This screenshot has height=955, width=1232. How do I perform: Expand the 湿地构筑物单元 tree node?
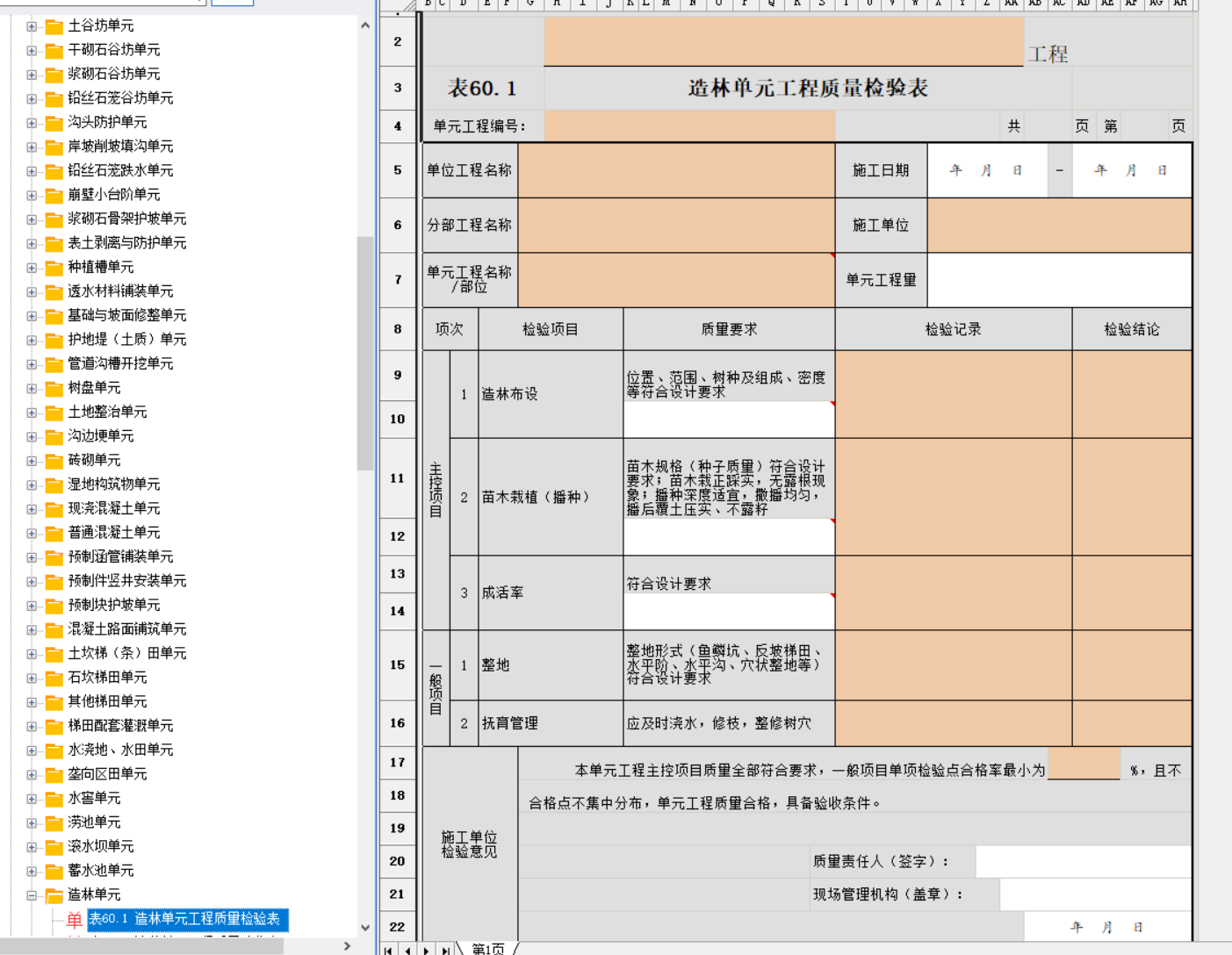coord(32,485)
